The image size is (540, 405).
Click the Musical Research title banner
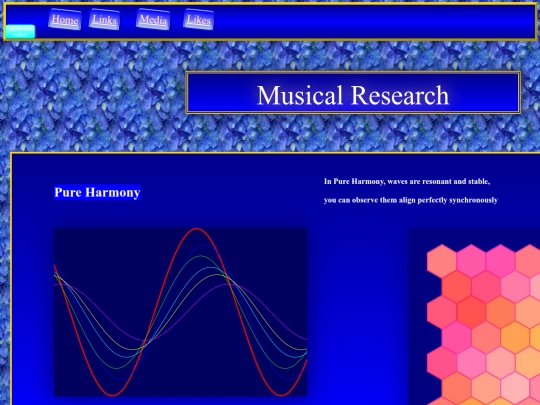353,92
